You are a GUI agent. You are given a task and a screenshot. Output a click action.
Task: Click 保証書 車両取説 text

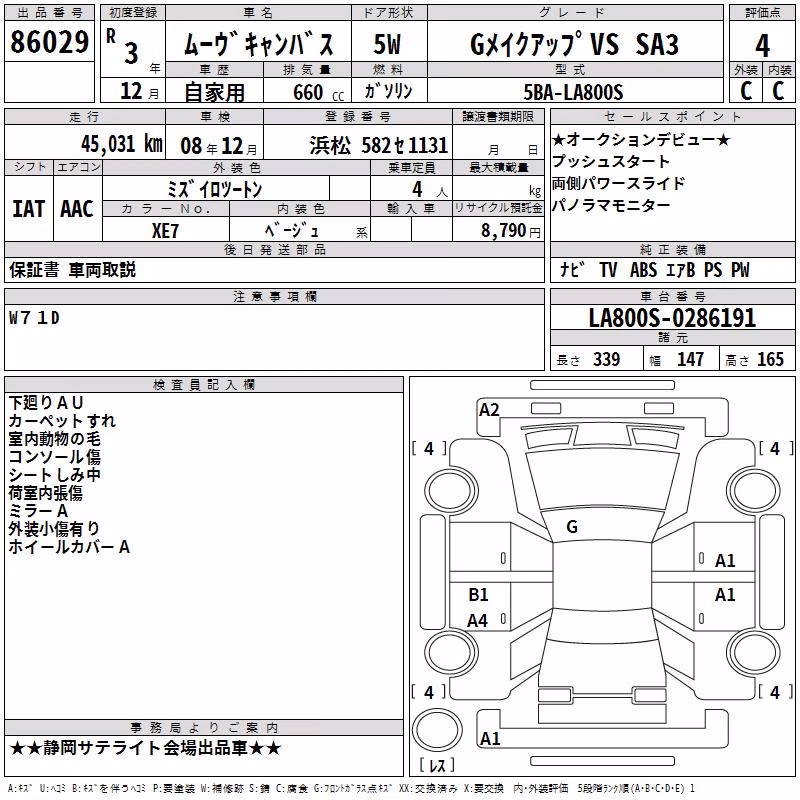(x=72, y=270)
